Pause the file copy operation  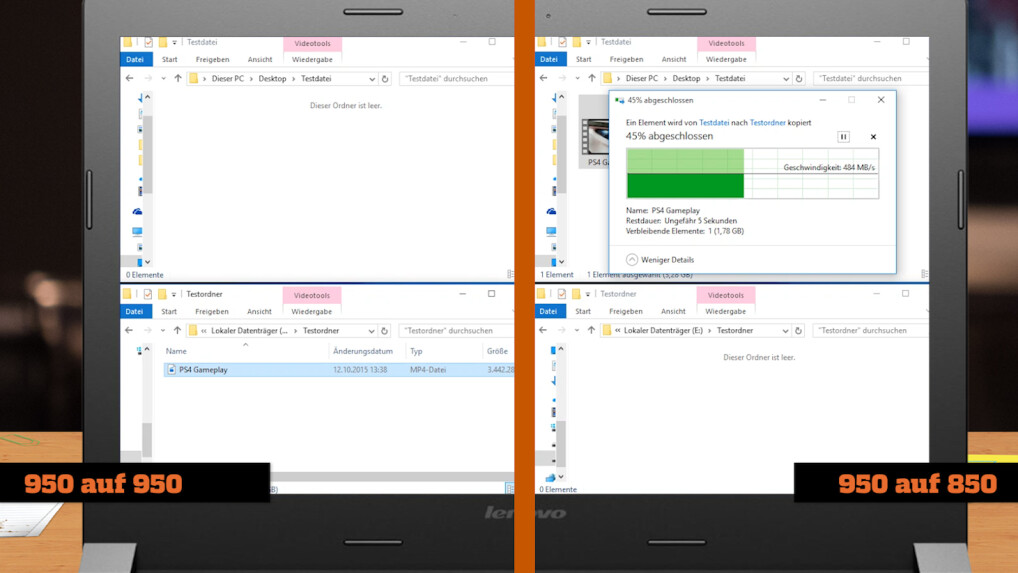843,137
